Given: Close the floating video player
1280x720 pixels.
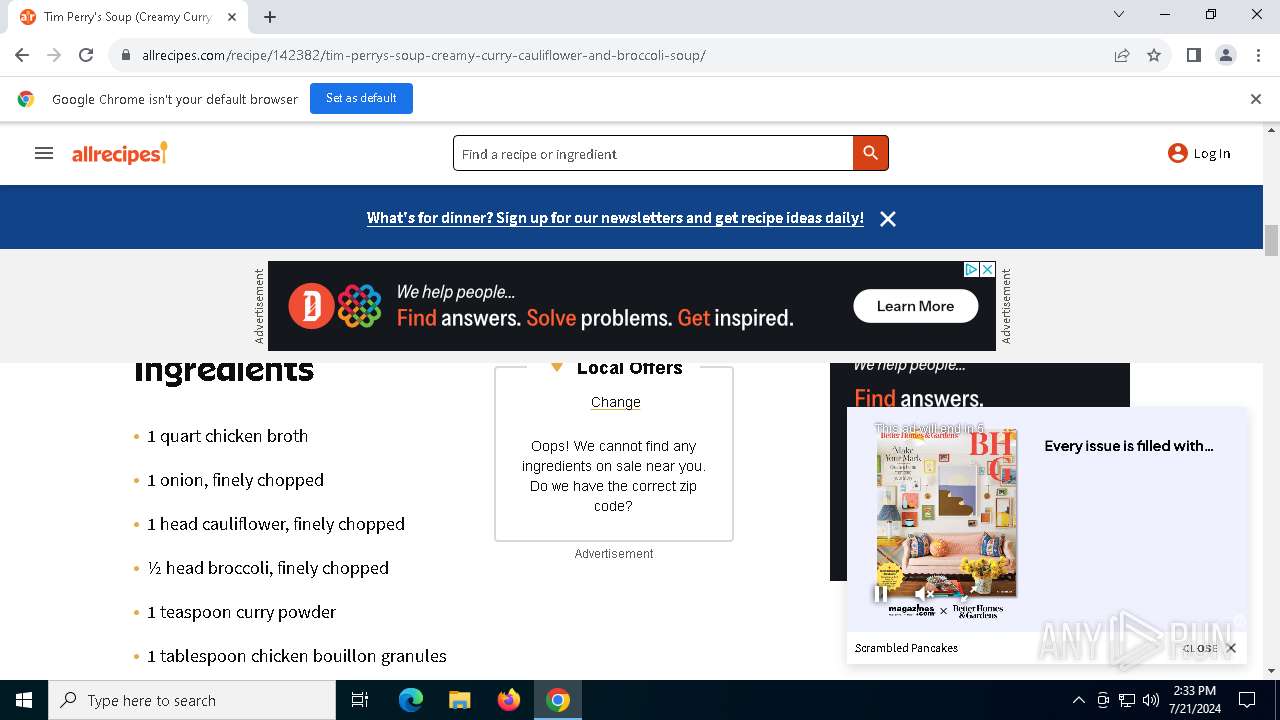Looking at the screenshot, I should click(1210, 648).
